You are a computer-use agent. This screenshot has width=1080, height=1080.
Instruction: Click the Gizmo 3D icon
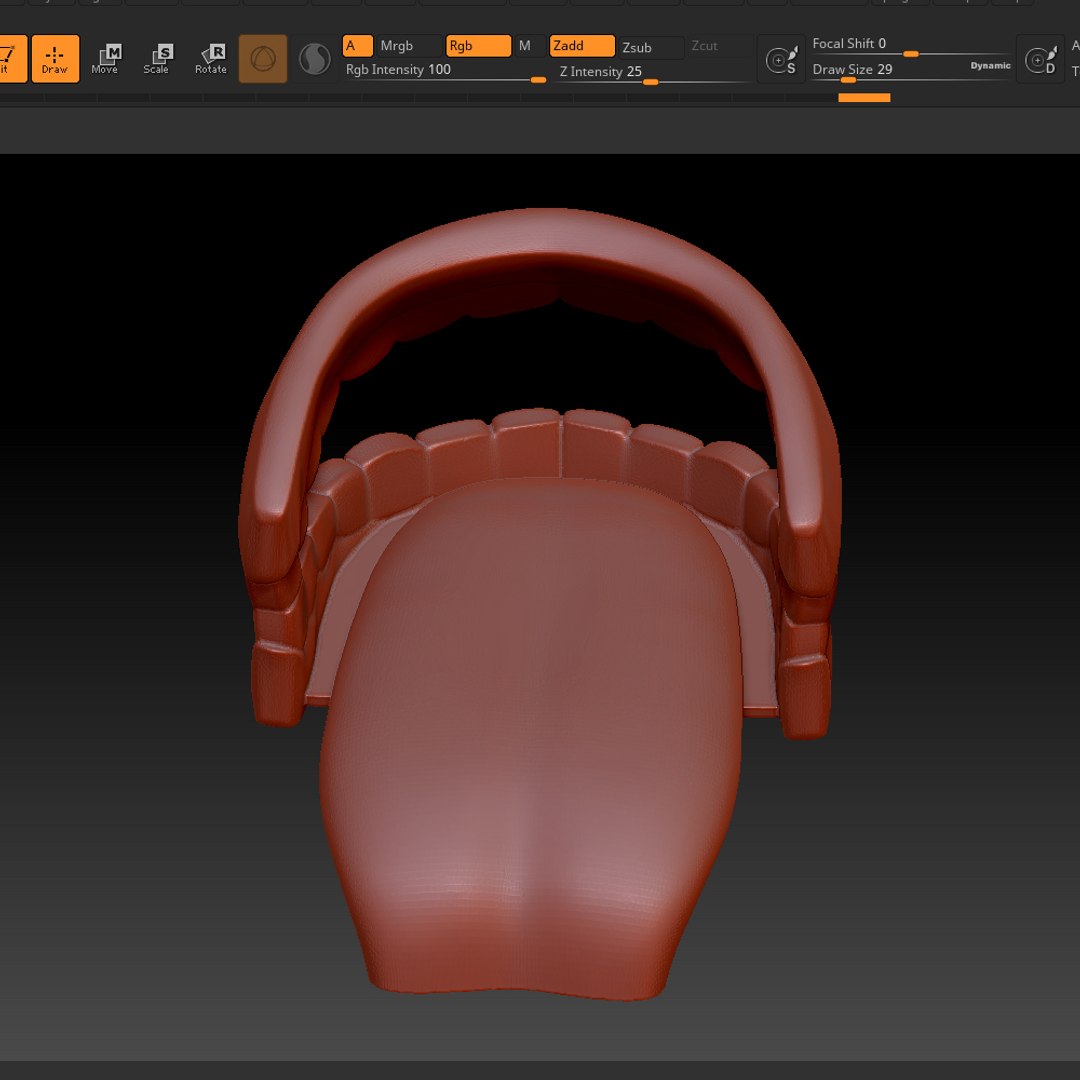pos(262,59)
